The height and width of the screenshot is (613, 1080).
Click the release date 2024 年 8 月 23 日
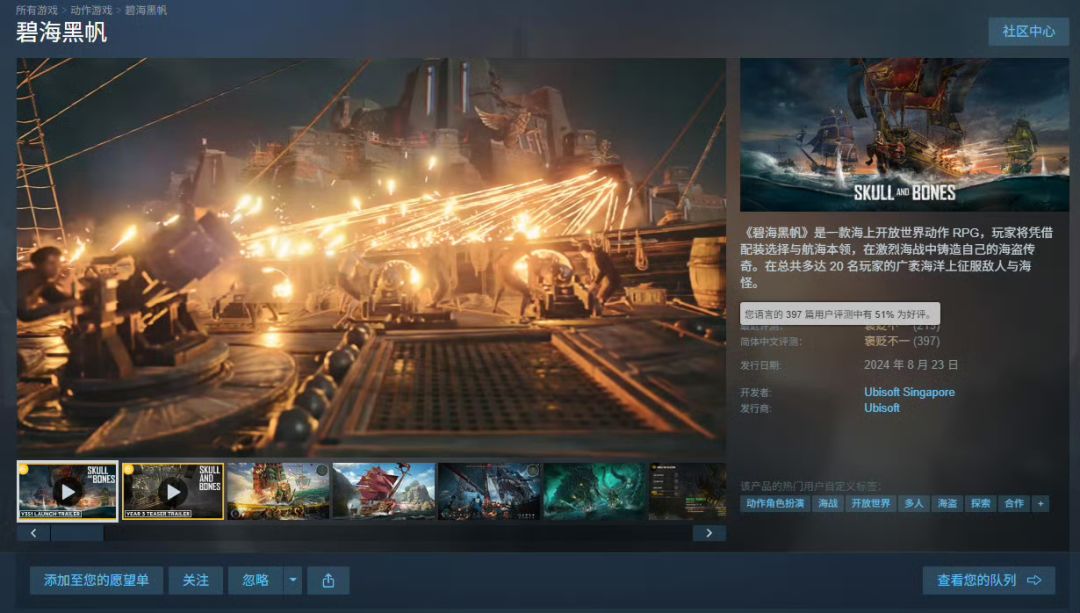(x=911, y=365)
